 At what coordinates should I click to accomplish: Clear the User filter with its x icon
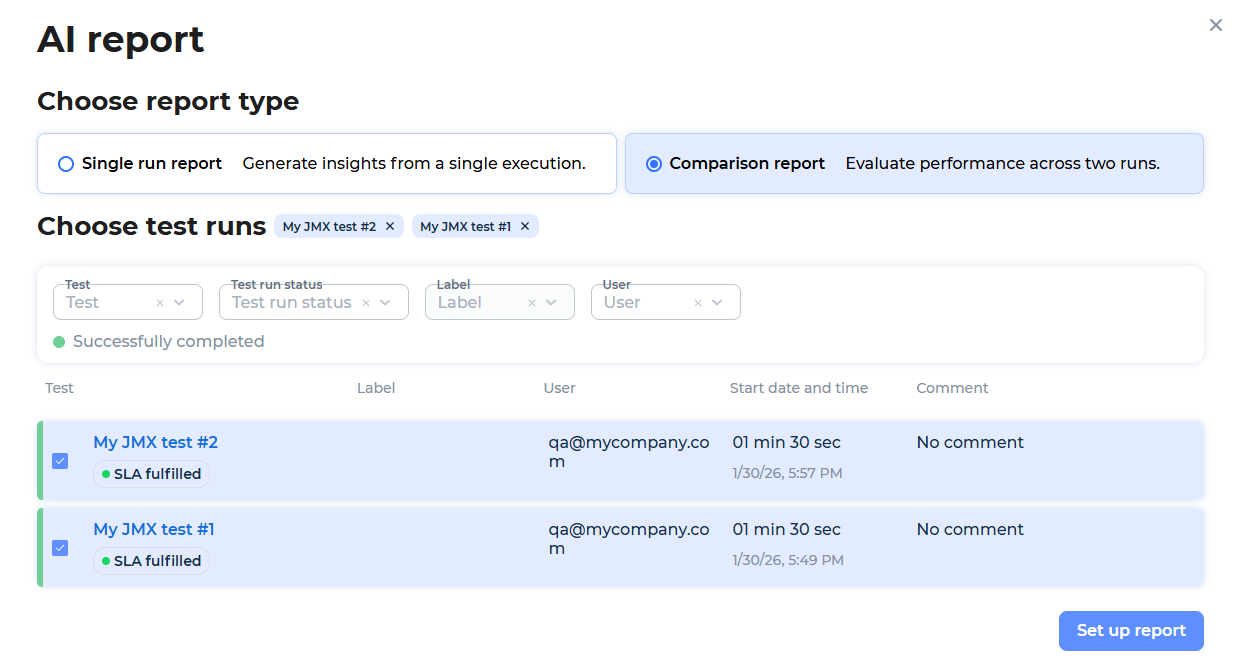point(698,303)
